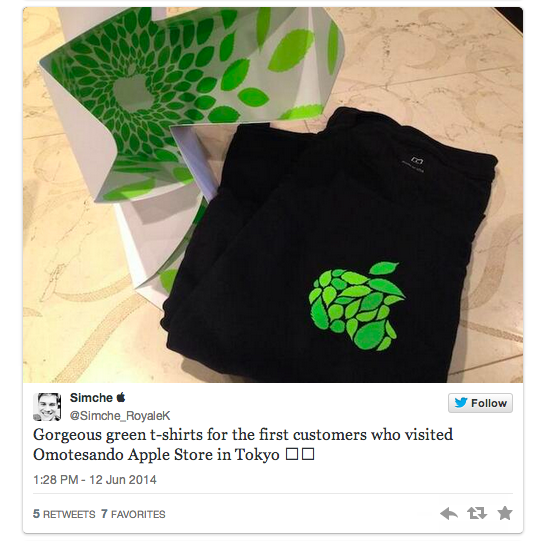Follow Simche with the Follow button

[480, 403]
